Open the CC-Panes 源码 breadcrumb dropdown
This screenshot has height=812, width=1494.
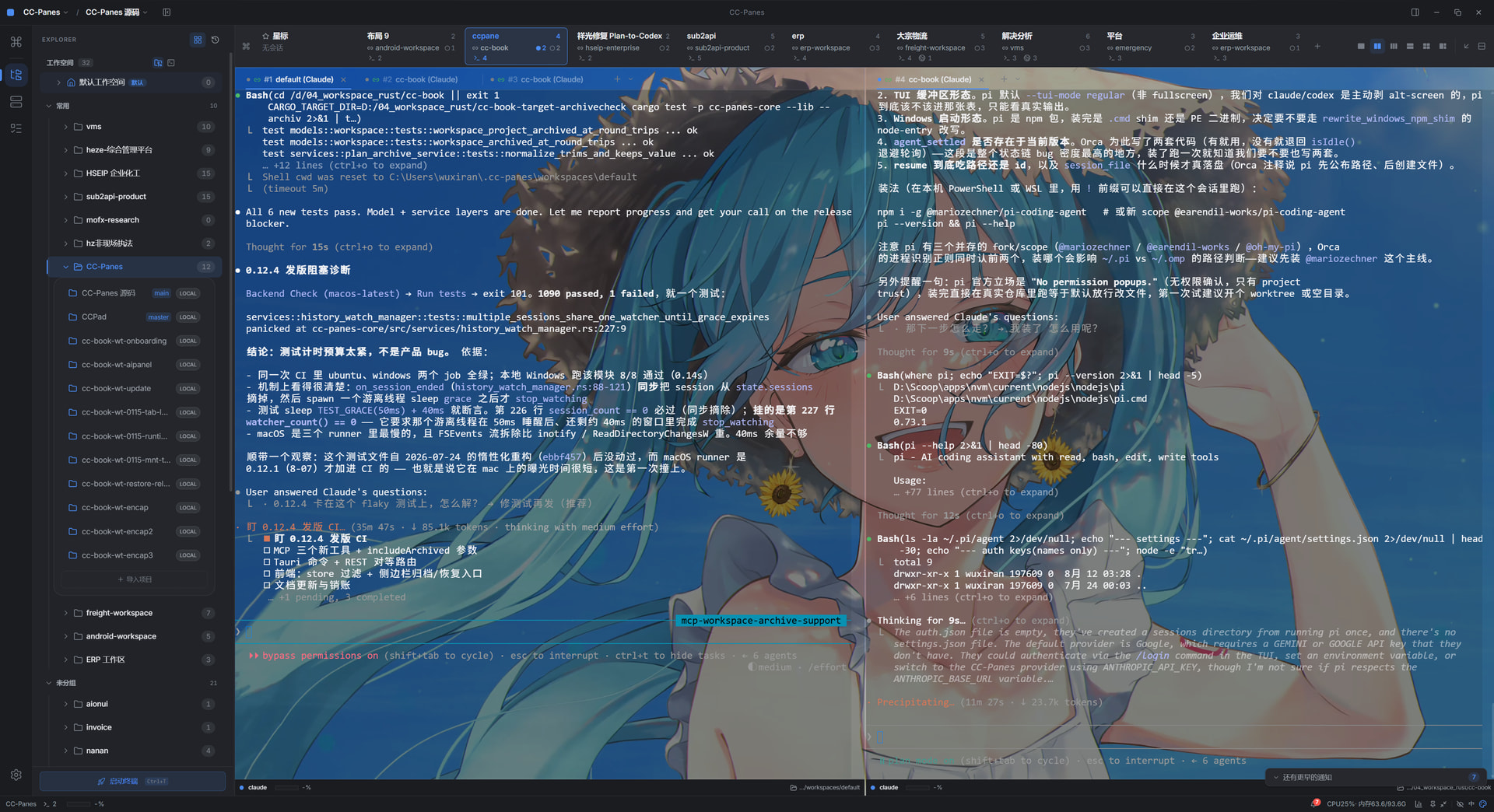116,12
